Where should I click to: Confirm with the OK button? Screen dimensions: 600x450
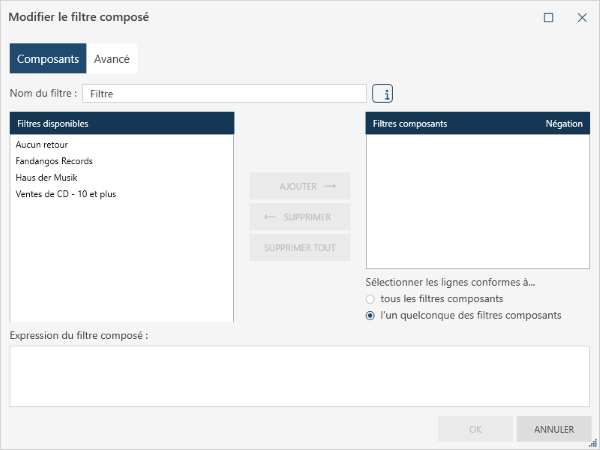tap(475, 429)
